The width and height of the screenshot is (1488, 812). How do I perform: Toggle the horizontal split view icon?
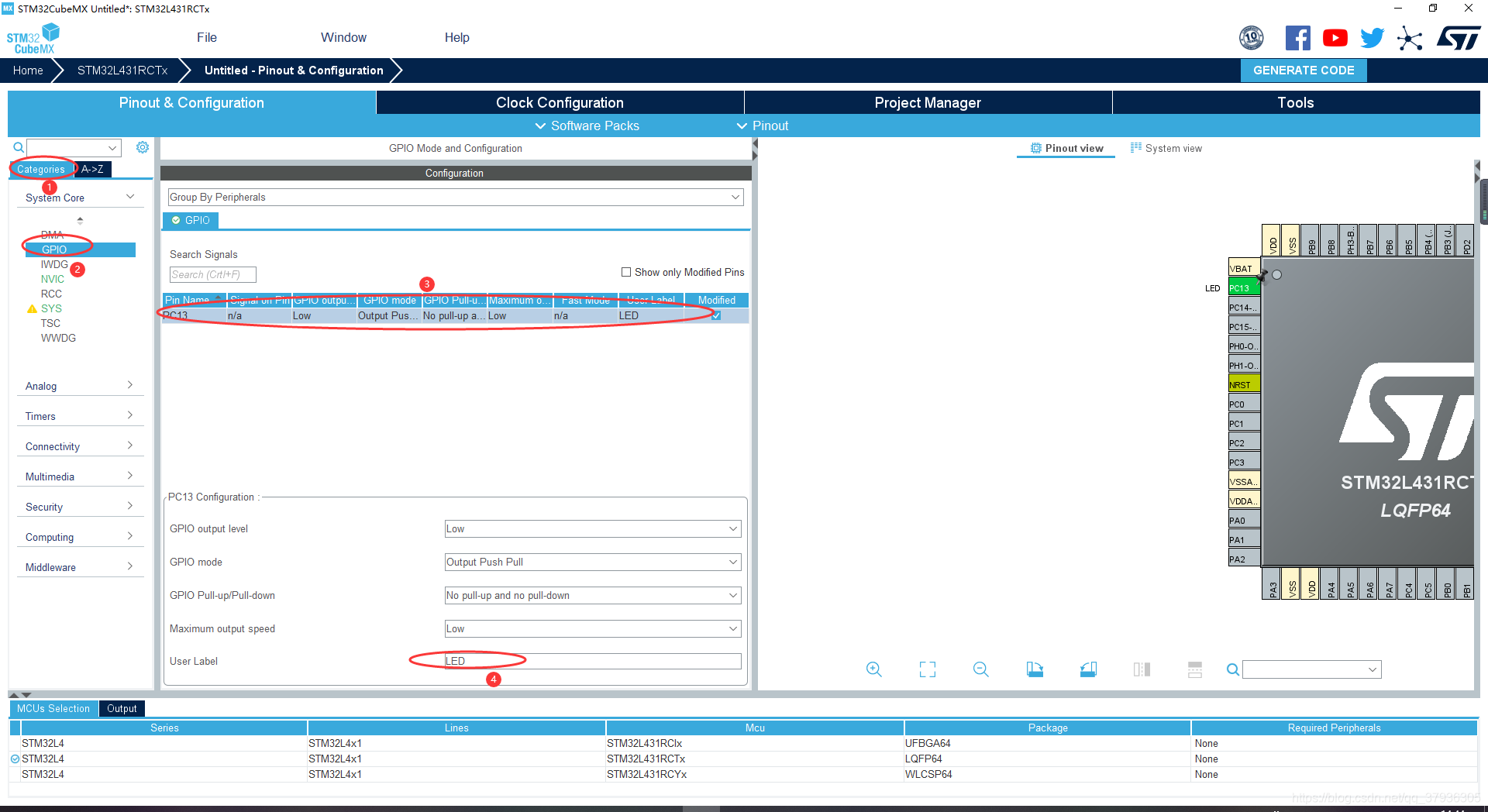tap(1195, 669)
